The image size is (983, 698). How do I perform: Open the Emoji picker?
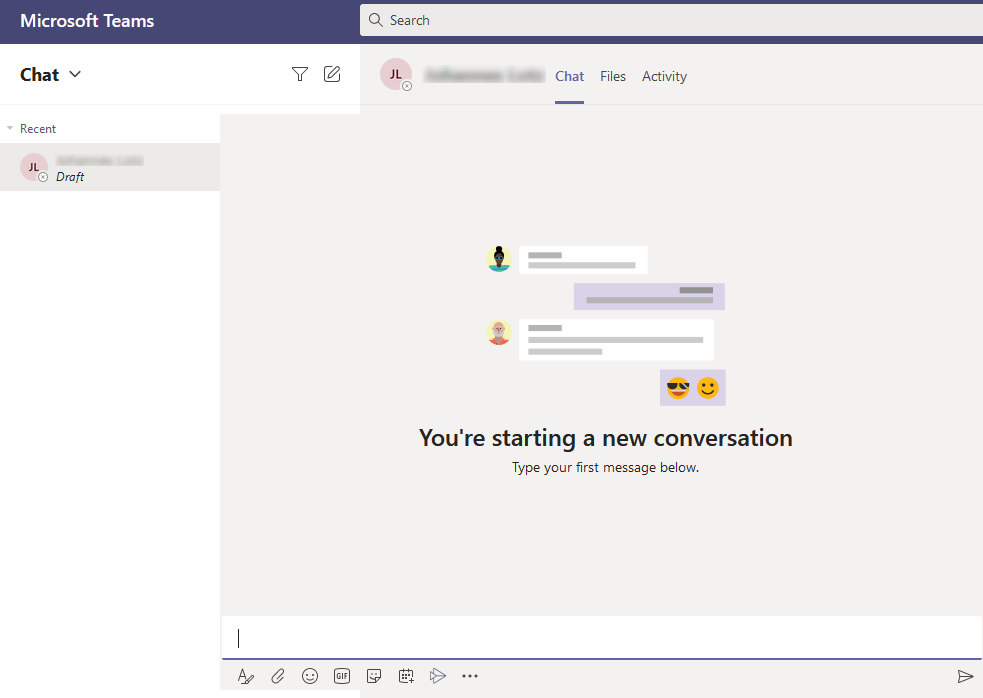[x=310, y=676]
